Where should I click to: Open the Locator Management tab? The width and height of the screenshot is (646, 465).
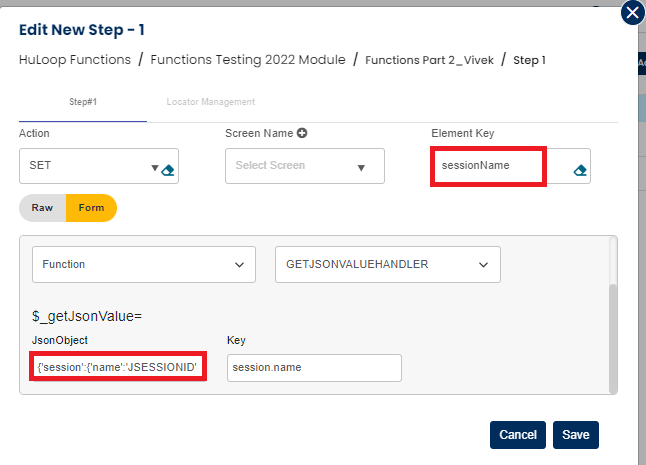click(x=211, y=102)
